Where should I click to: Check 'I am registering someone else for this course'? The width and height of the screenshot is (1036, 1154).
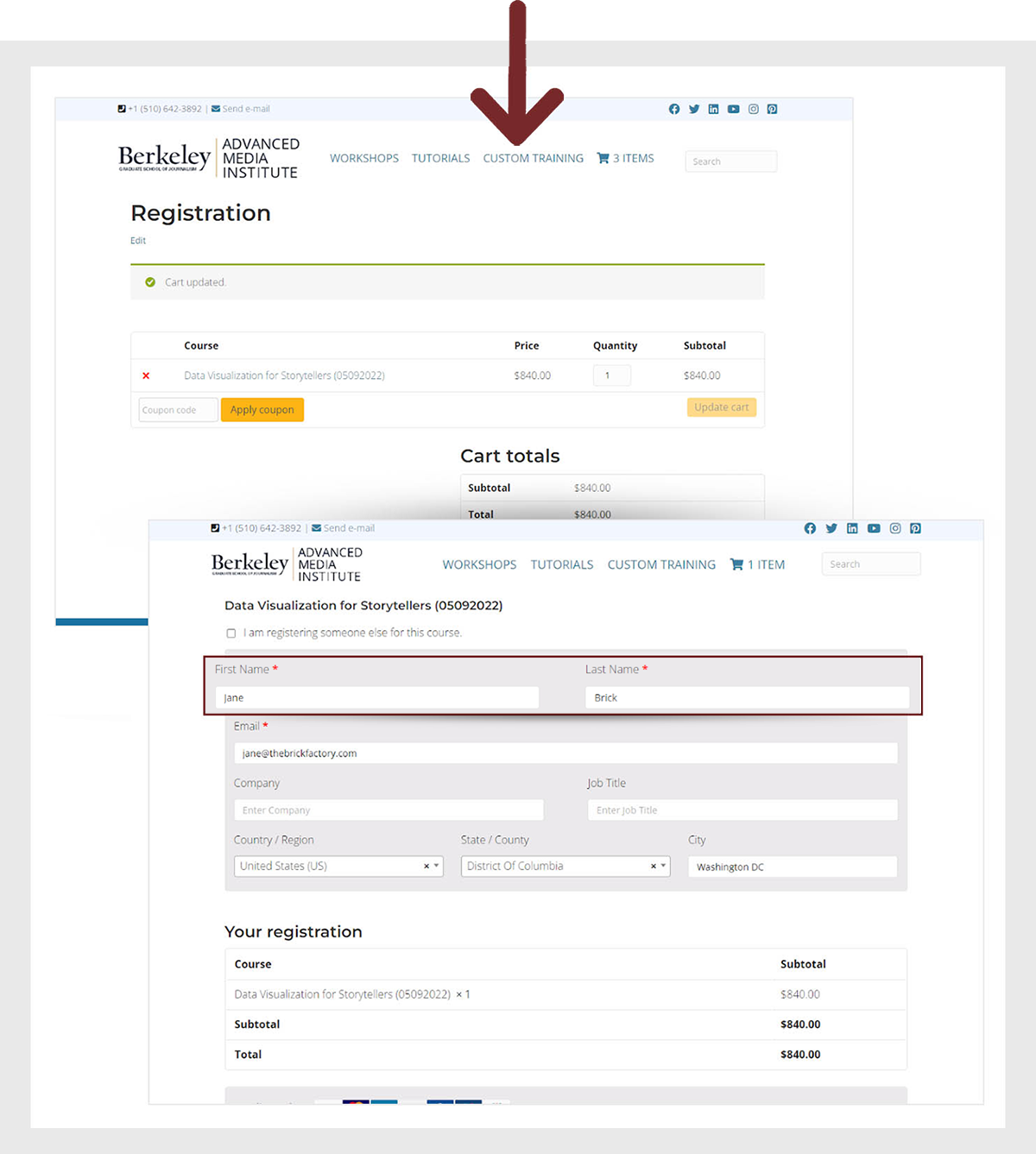click(231, 633)
